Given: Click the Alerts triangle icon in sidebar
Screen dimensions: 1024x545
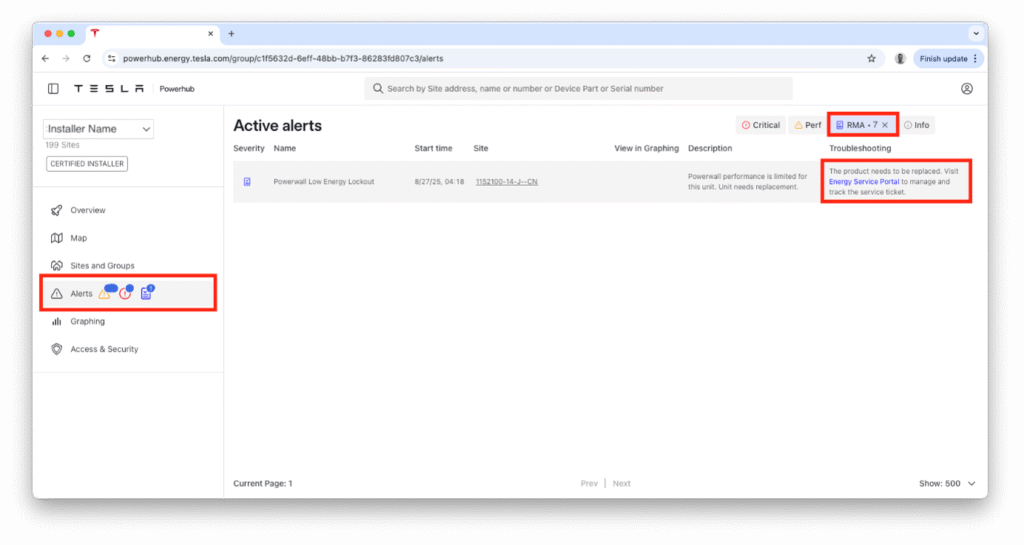Looking at the screenshot, I should point(57,294).
